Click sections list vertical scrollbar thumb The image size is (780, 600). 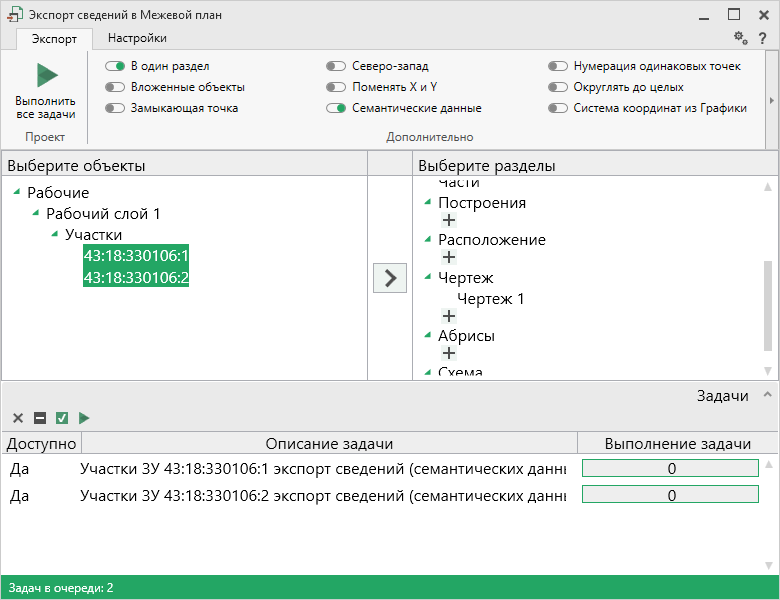click(768, 305)
